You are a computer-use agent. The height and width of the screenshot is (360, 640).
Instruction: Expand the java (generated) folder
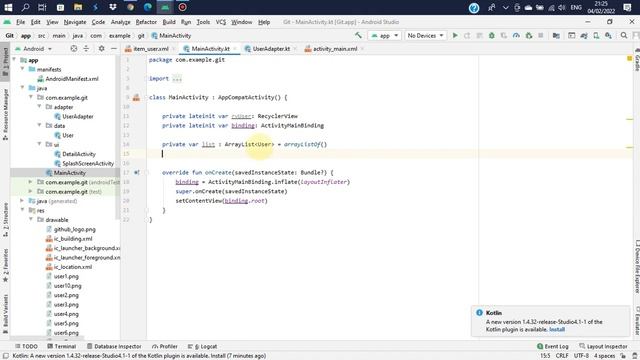[x=22, y=200]
